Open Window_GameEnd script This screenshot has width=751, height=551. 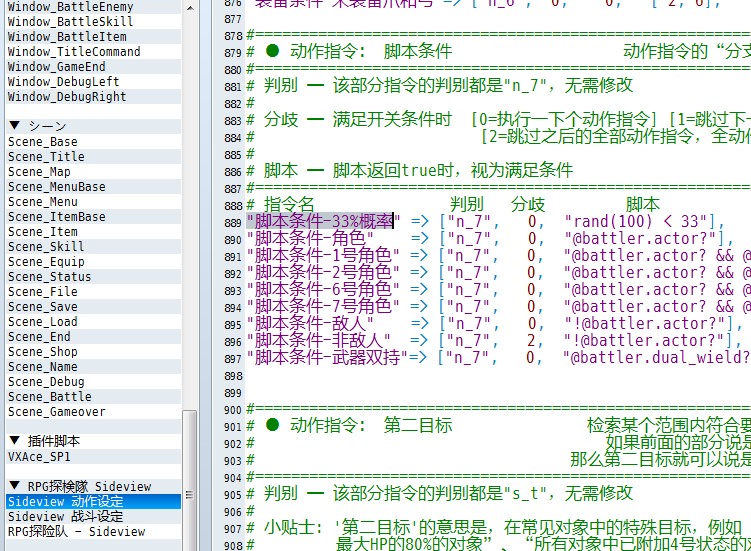point(93,66)
